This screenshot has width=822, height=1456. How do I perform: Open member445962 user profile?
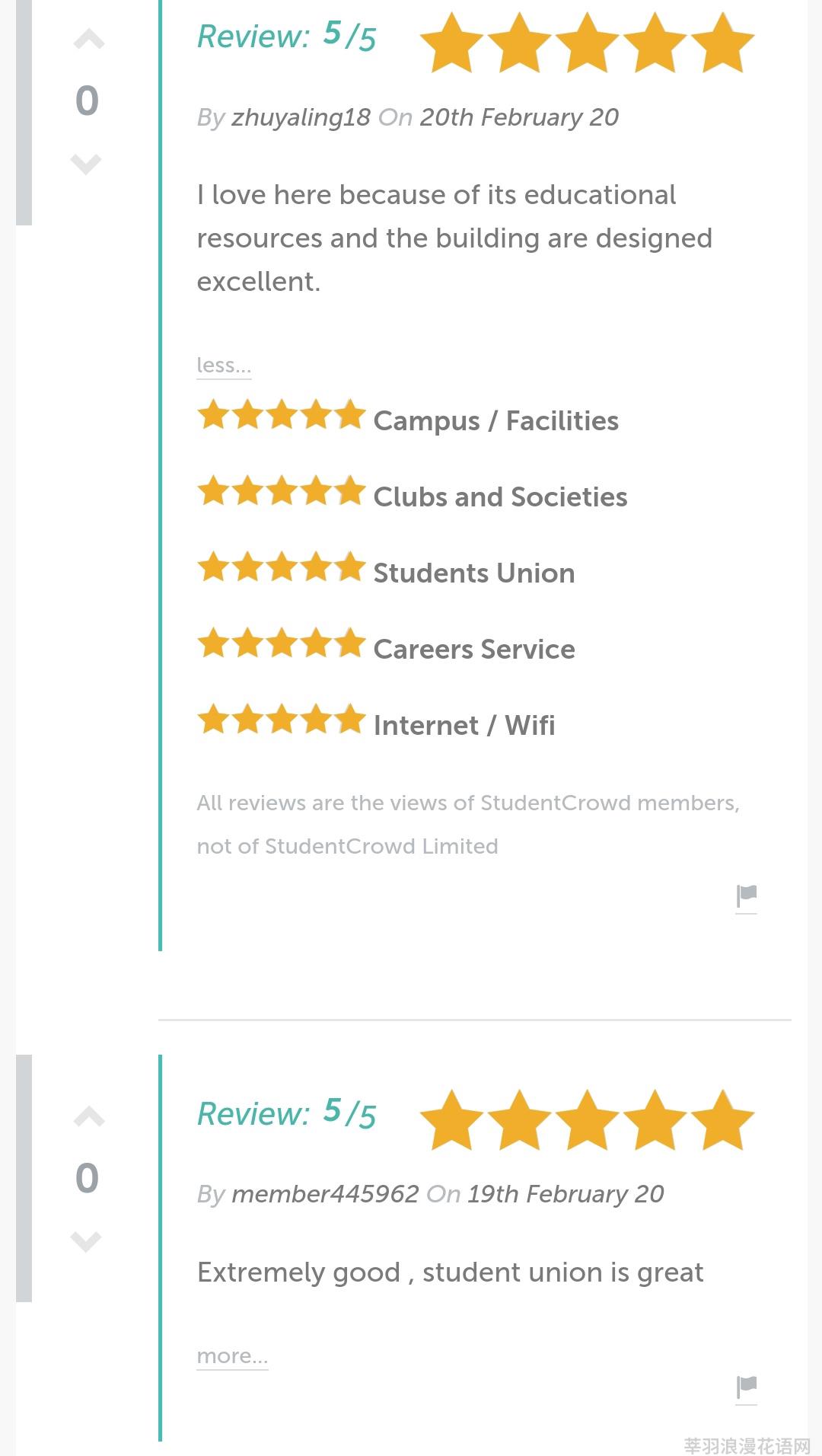325,1194
